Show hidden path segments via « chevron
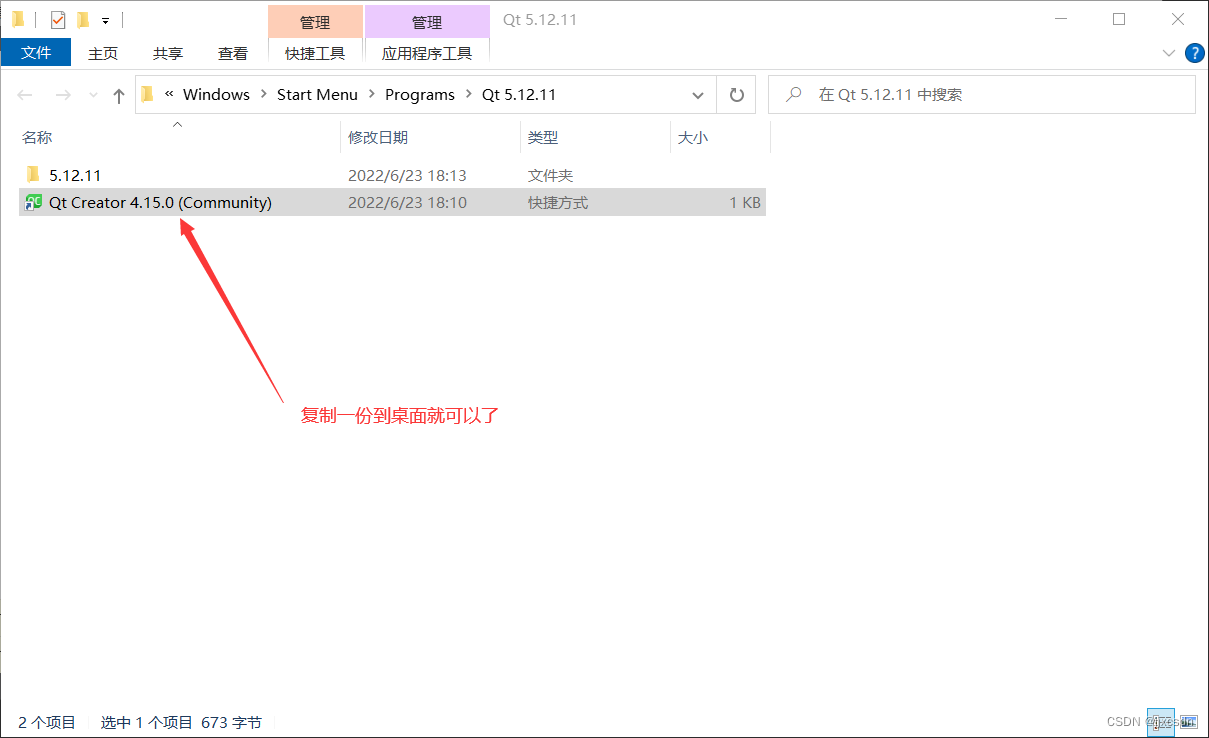This screenshot has height=738, width=1209. tap(169, 95)
